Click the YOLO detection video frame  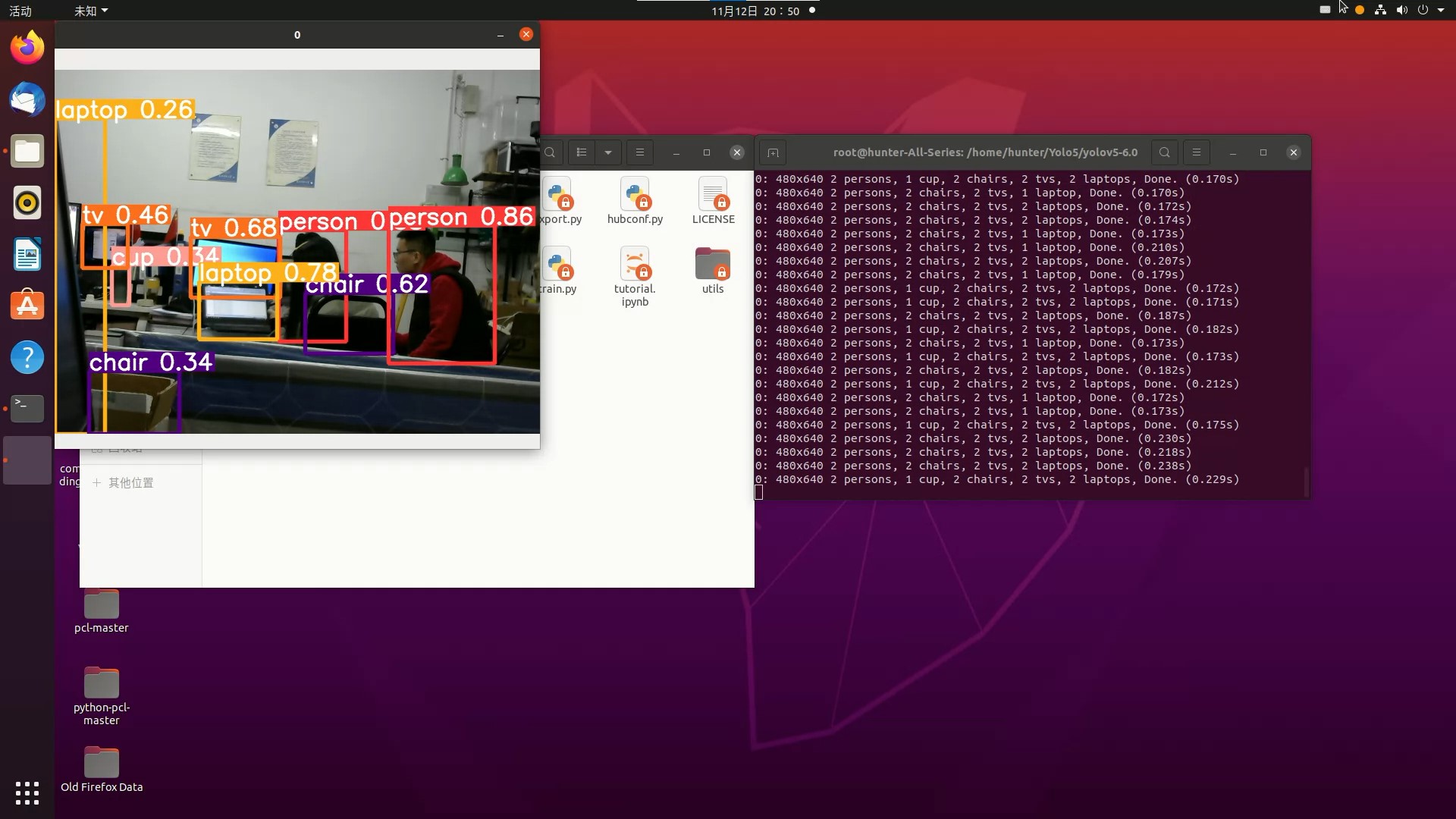297,252
